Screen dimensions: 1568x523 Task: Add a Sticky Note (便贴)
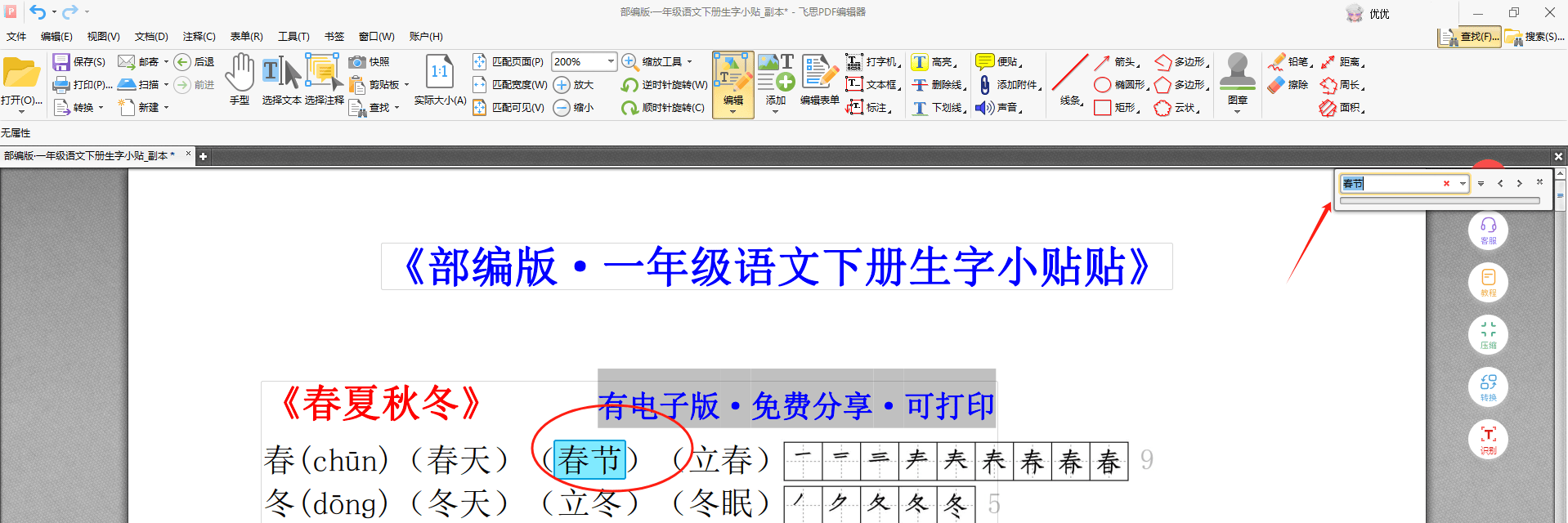click(x=984, y=62)
